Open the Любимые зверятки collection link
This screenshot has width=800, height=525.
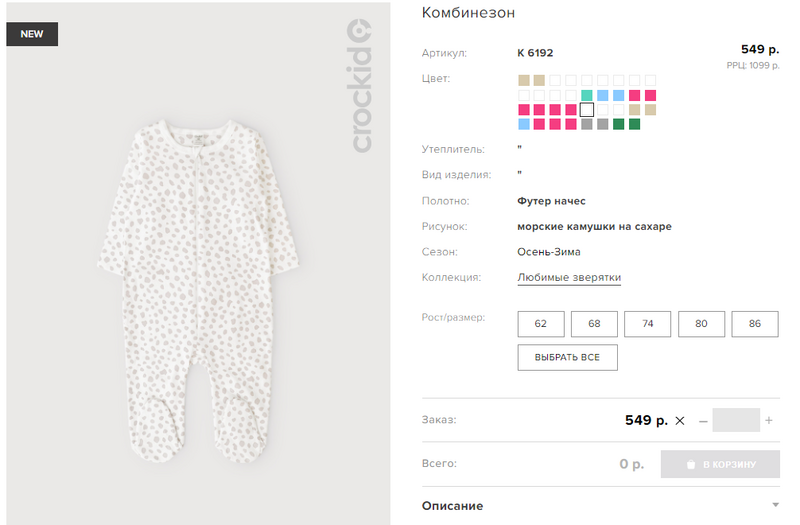pos(569,277)
